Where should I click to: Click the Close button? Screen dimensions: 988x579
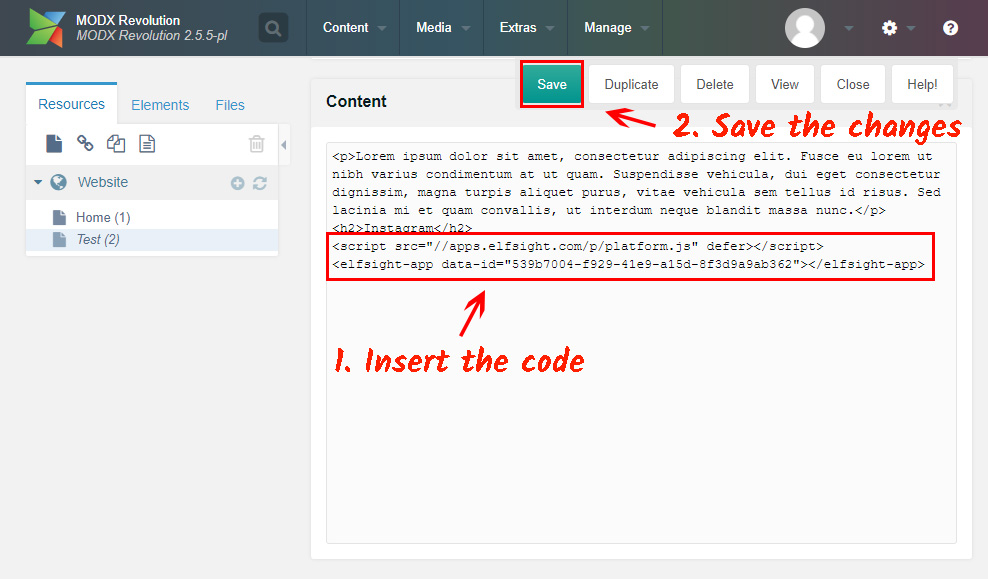tap(853, 84)
